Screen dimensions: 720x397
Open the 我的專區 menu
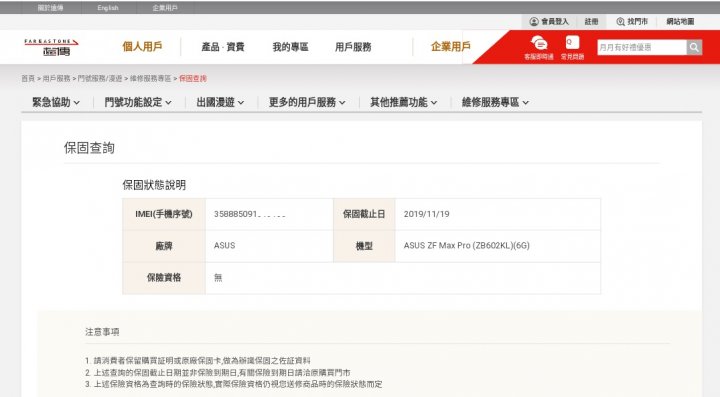[290, 47]
